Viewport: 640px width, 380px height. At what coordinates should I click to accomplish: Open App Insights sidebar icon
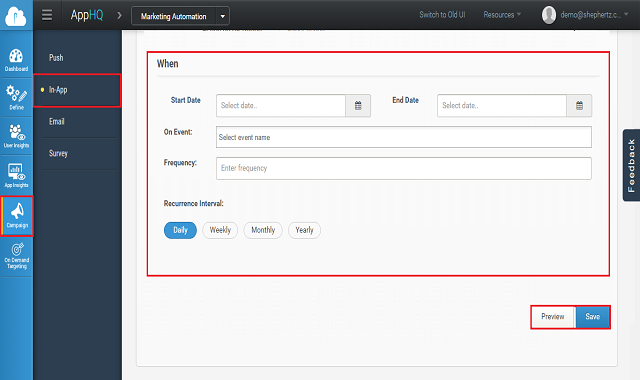[16, 175]
